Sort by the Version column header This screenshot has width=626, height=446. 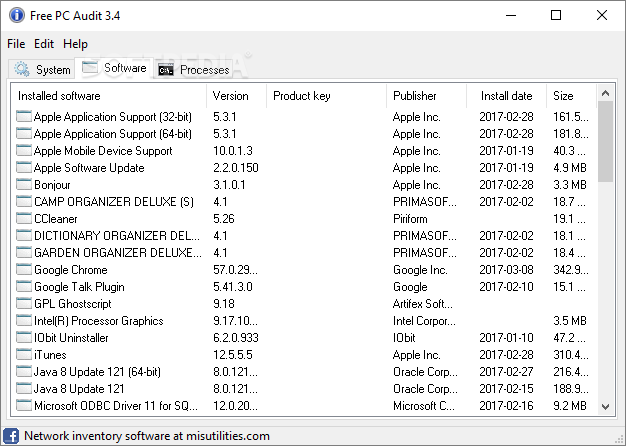[x=236, y=96]
